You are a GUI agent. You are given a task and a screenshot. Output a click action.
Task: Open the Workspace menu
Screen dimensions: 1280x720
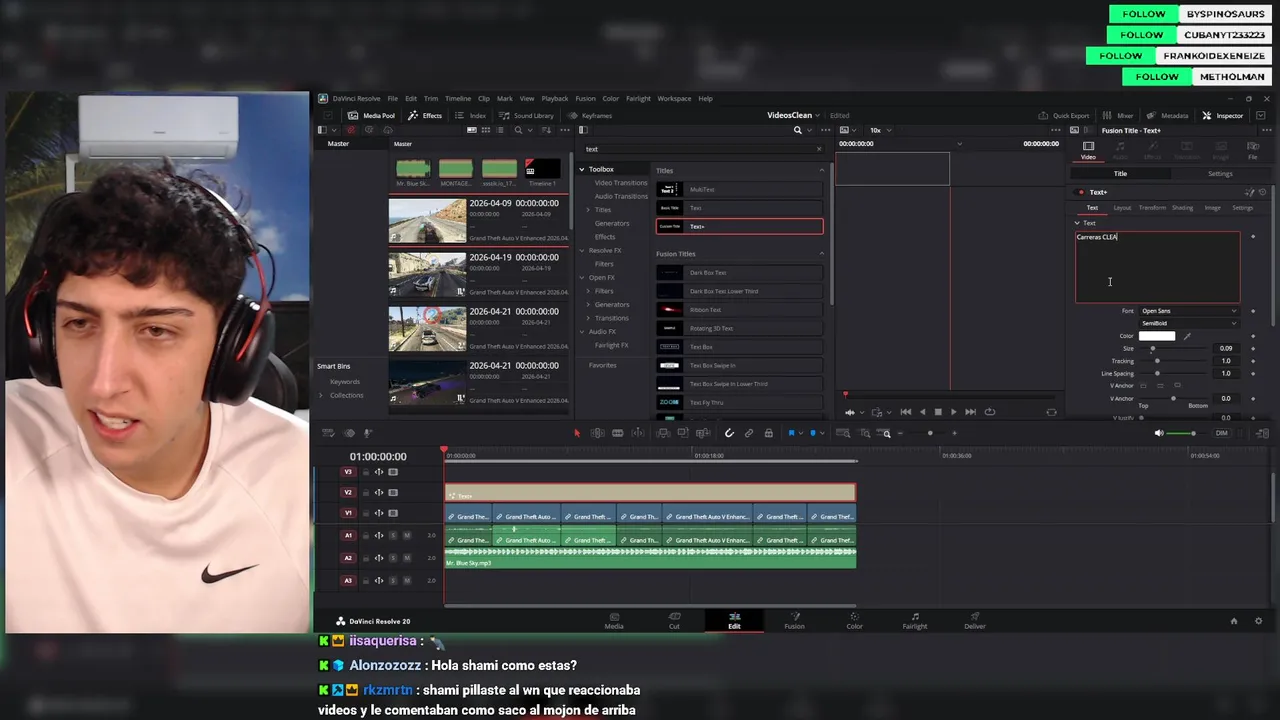(x=674, y=99)
